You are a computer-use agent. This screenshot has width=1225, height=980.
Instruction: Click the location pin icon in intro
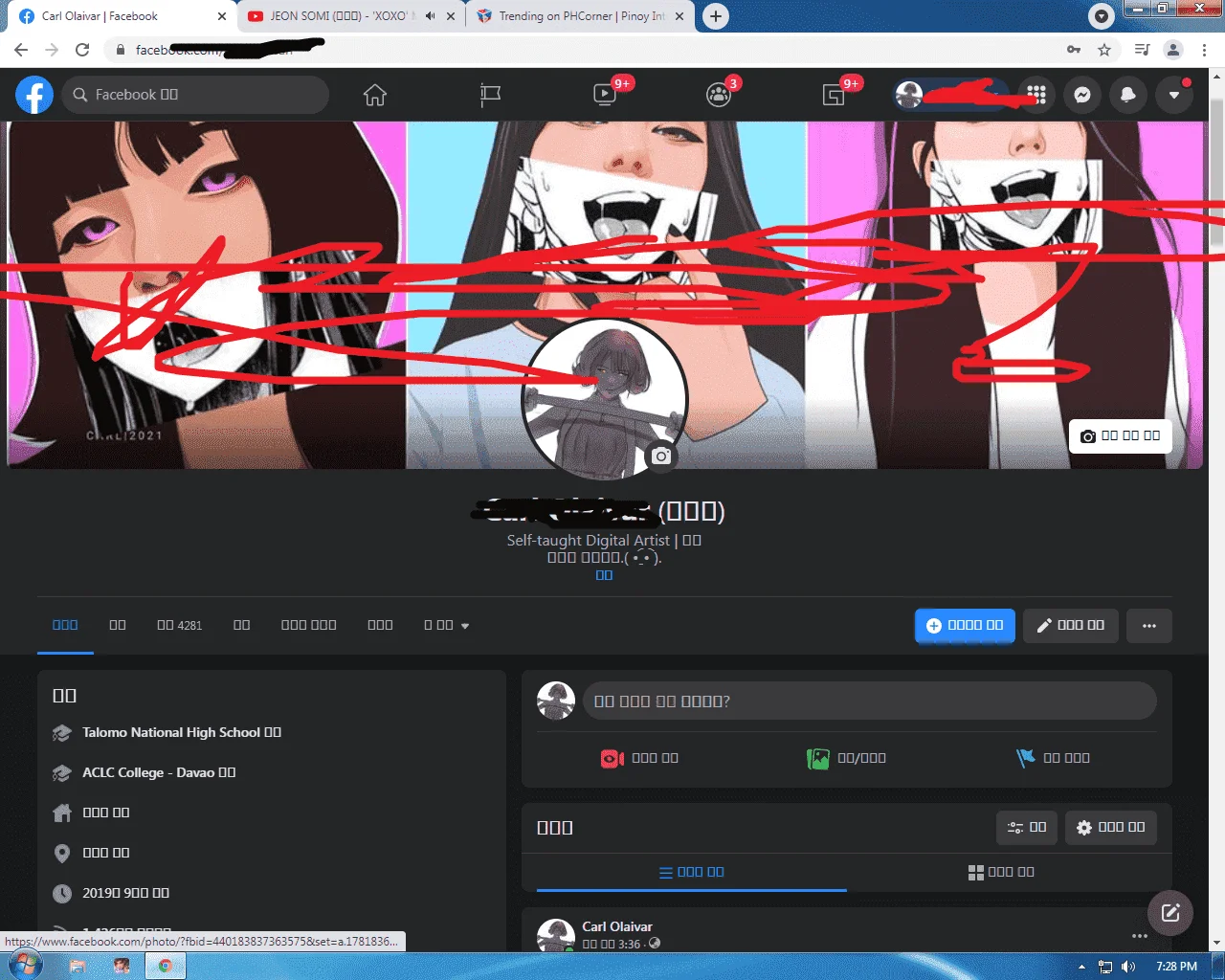pyautogui.click(x=62, y=854)
